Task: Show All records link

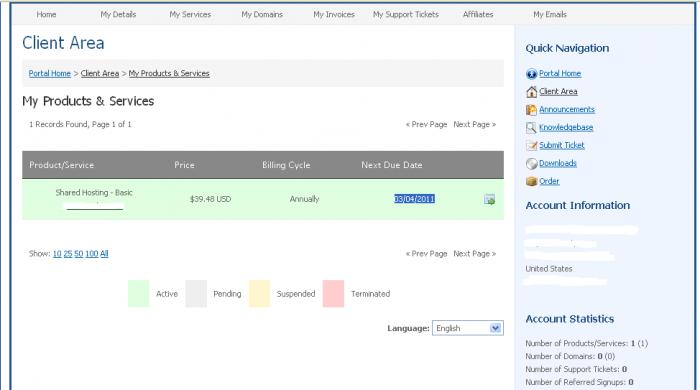Action: (104, 253)
